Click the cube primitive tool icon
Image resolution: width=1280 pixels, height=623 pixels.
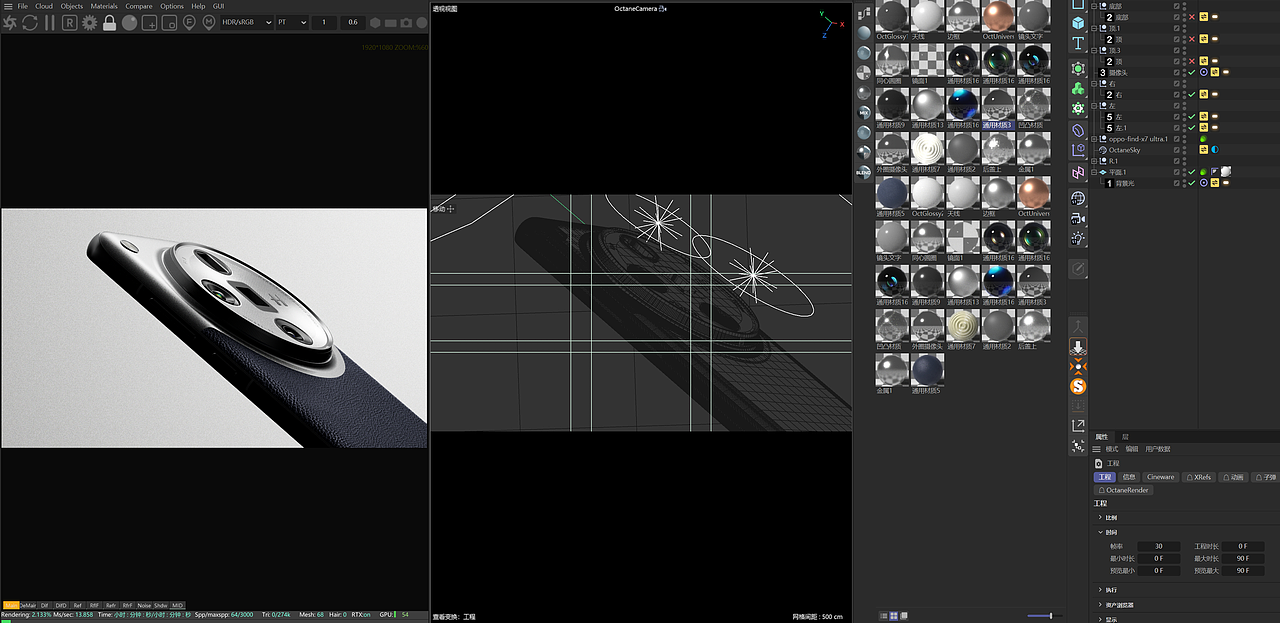coord(1078,22)
